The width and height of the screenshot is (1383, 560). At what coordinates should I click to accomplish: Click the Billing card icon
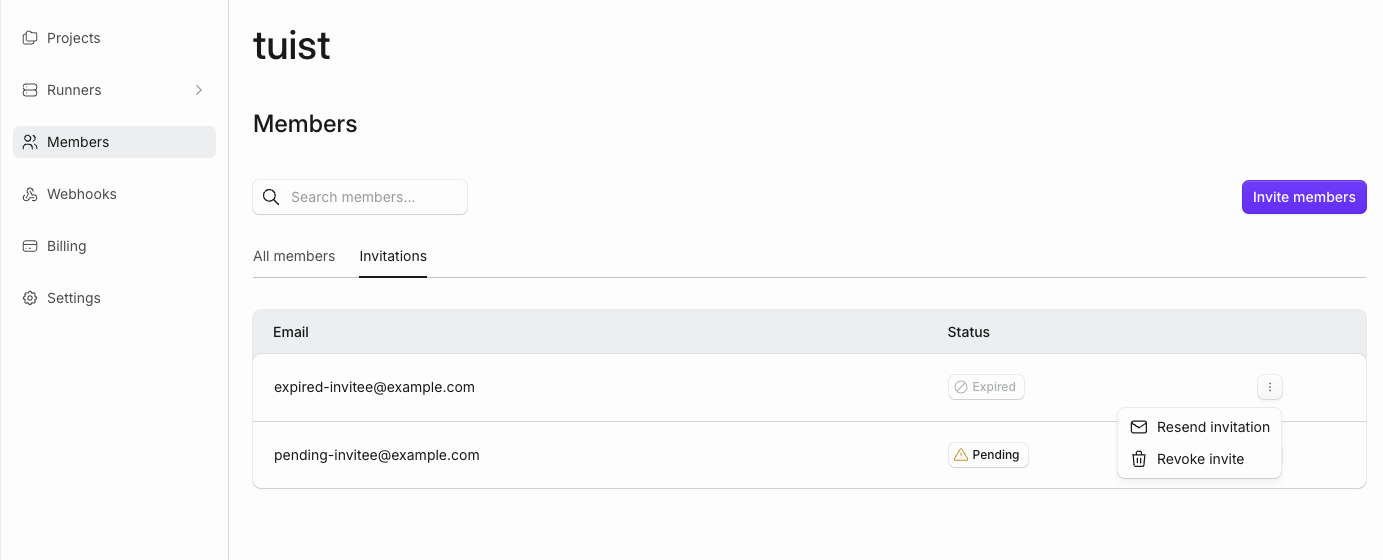pyautogui.click(x=30, y=246)
